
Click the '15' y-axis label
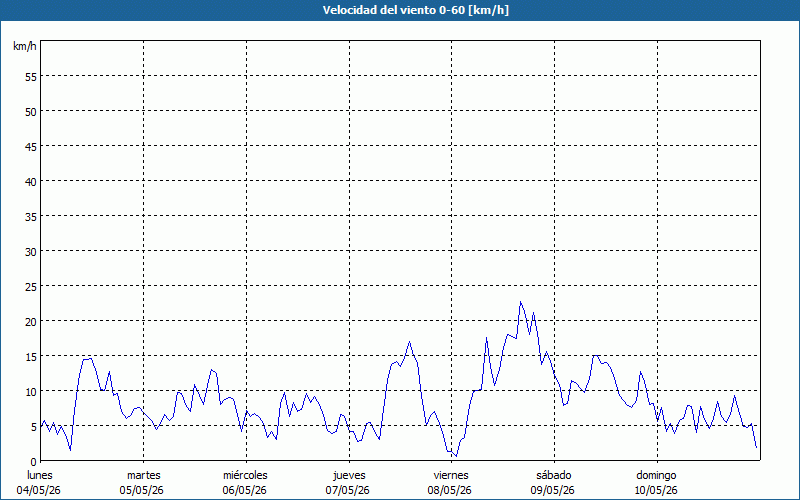(31, 357)
